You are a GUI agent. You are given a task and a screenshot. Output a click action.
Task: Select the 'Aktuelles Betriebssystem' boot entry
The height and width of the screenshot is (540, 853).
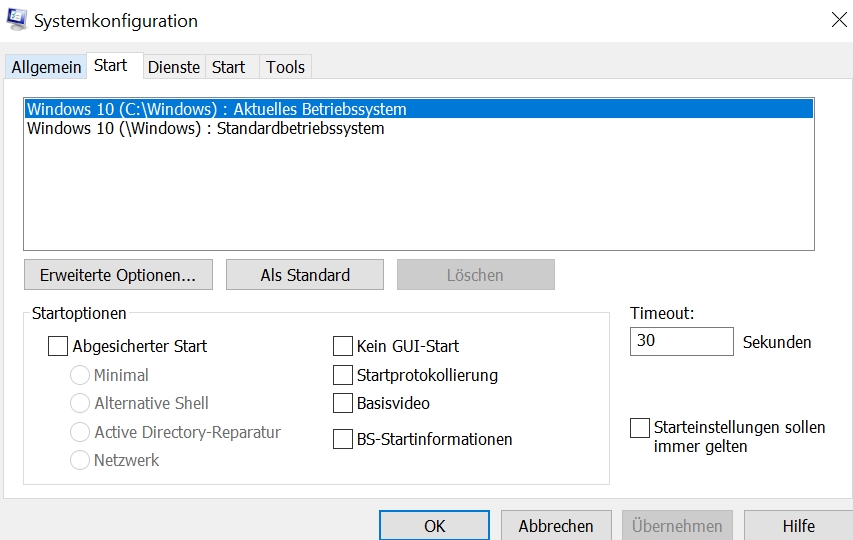pos(419,109)
